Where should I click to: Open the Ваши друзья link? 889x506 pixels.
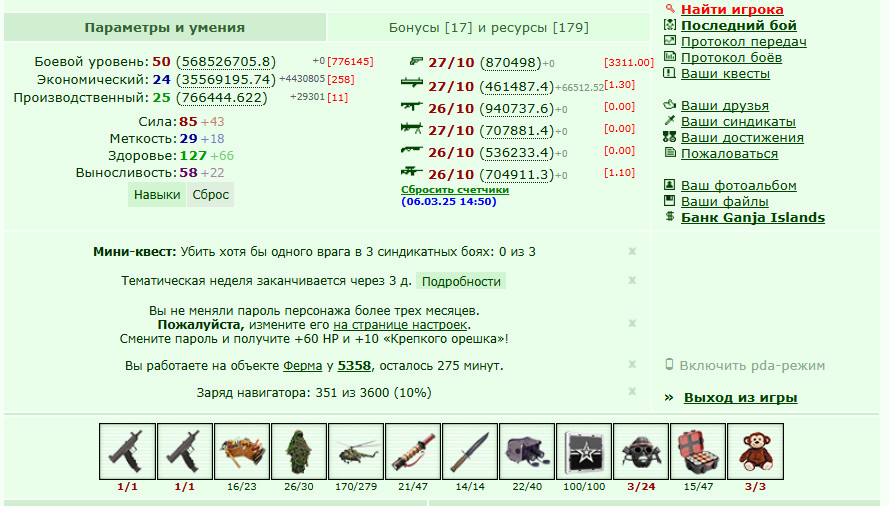725,105
